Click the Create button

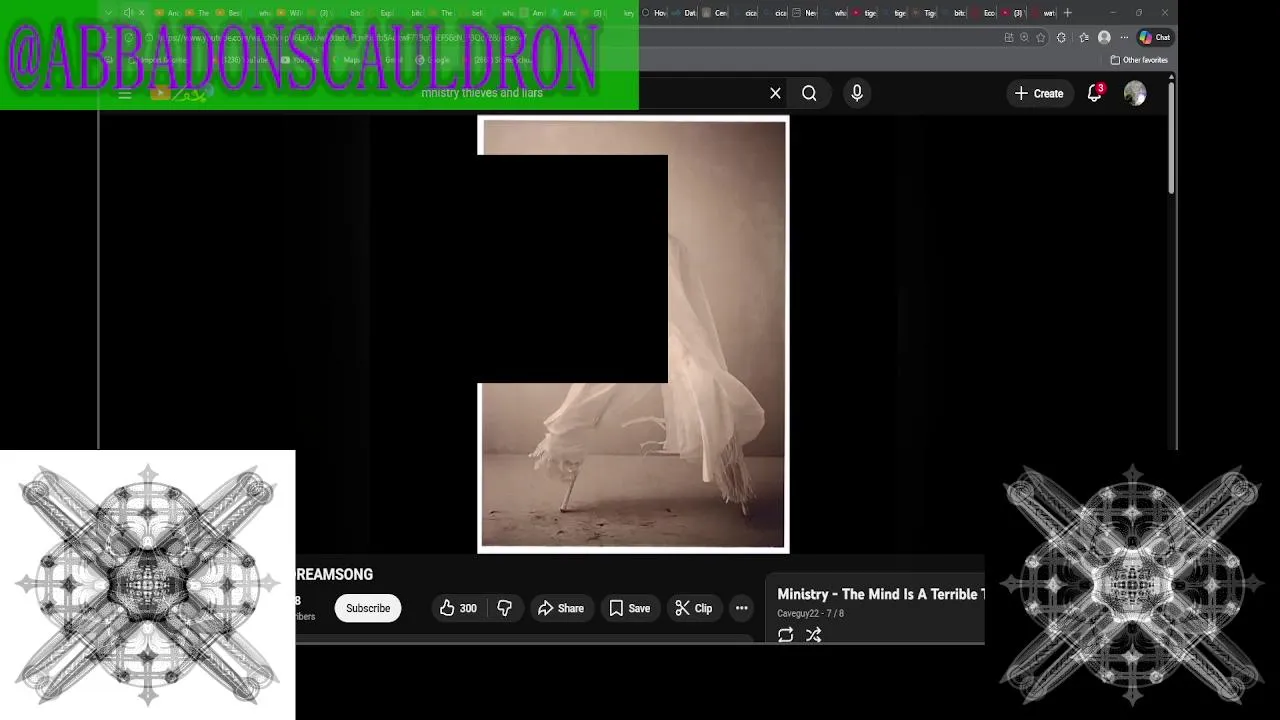1039,93
